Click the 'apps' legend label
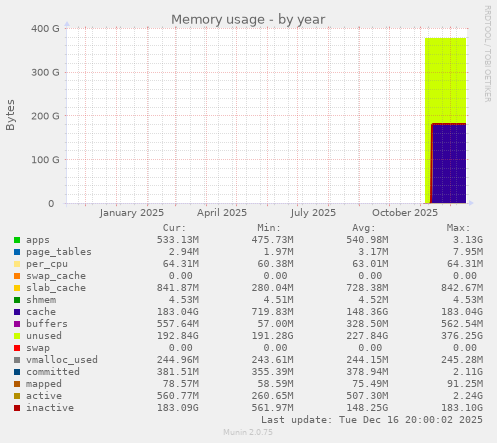The image size is (497, 443). (x=38, y=240)
